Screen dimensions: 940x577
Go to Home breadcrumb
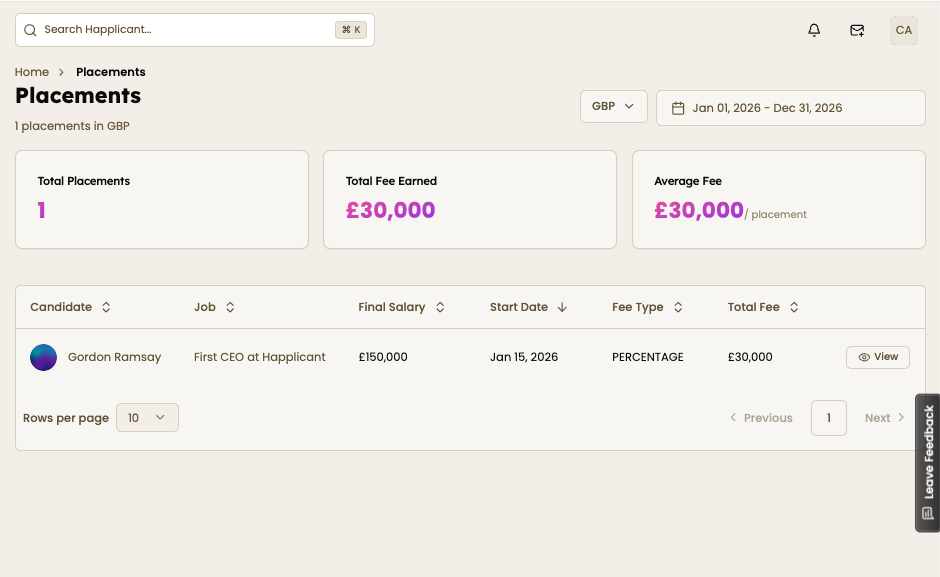tap(32, 72)
